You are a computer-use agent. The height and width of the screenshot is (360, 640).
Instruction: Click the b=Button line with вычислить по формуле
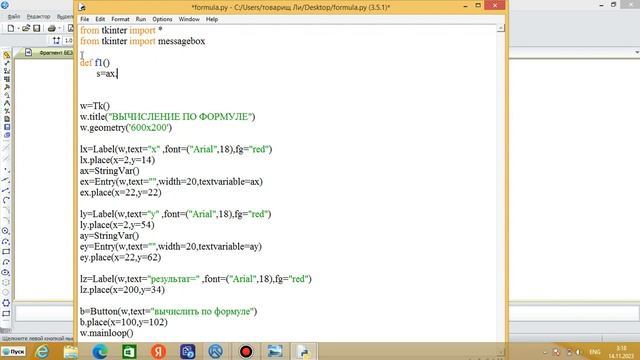[x=169, y=311]
